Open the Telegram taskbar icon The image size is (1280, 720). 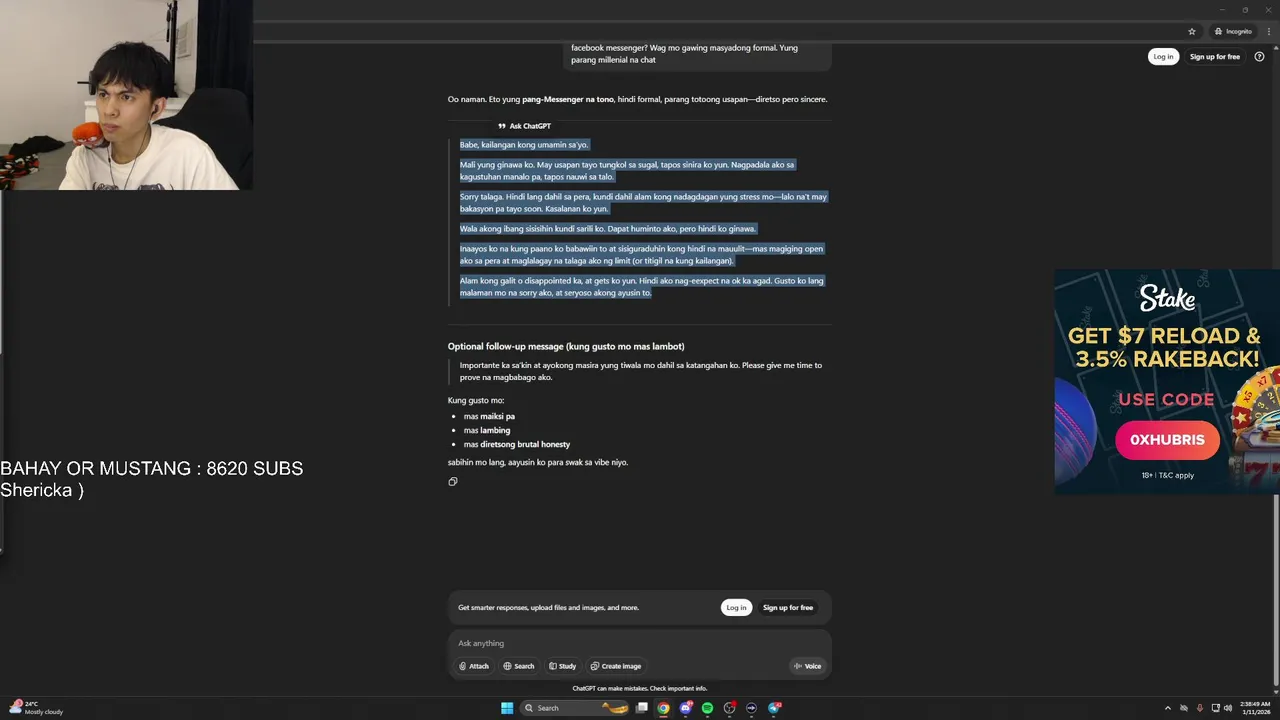[774, 708]
